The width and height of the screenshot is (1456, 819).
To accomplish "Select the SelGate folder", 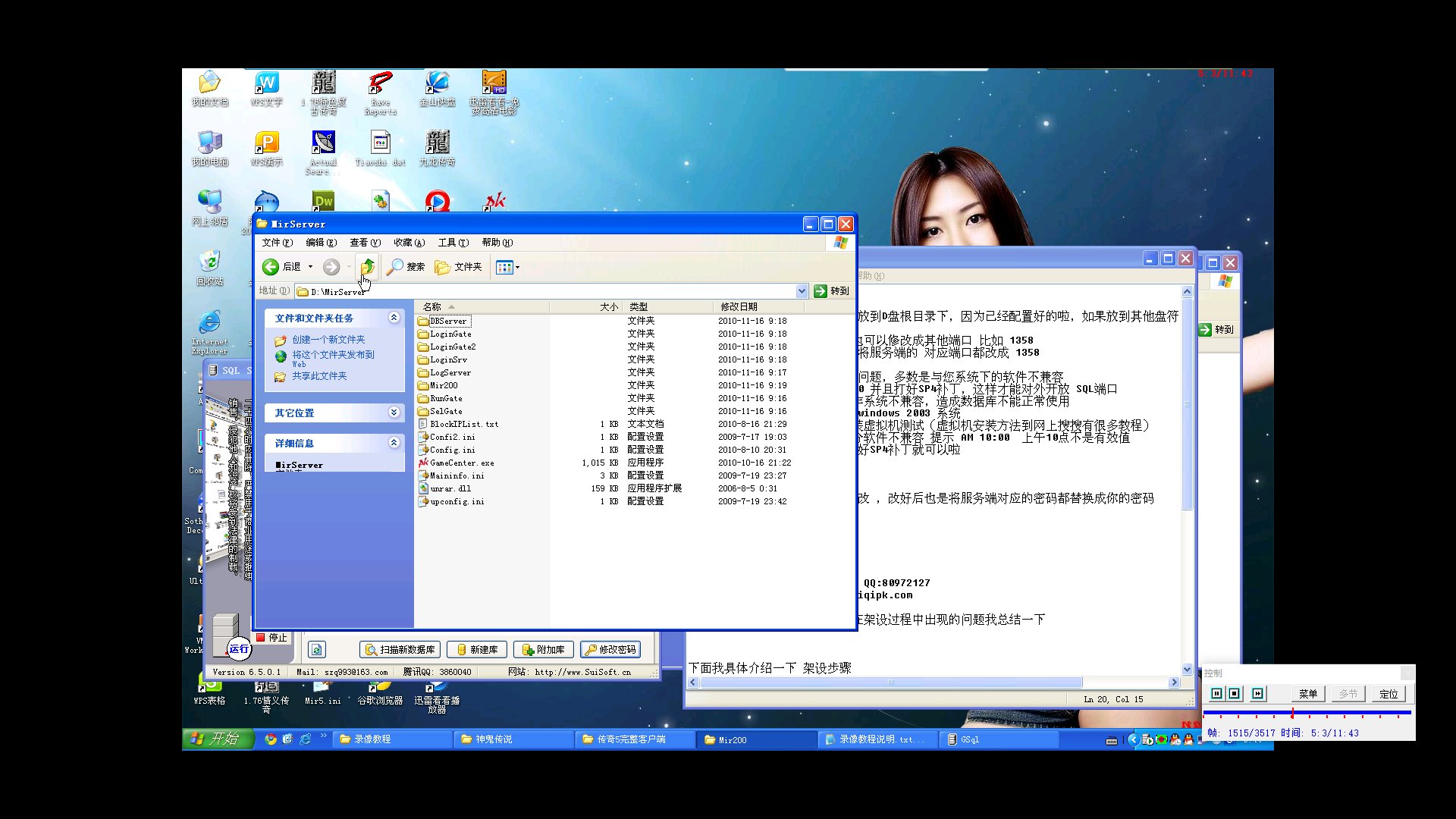I will pyautogui.click(x=440, y=411).
